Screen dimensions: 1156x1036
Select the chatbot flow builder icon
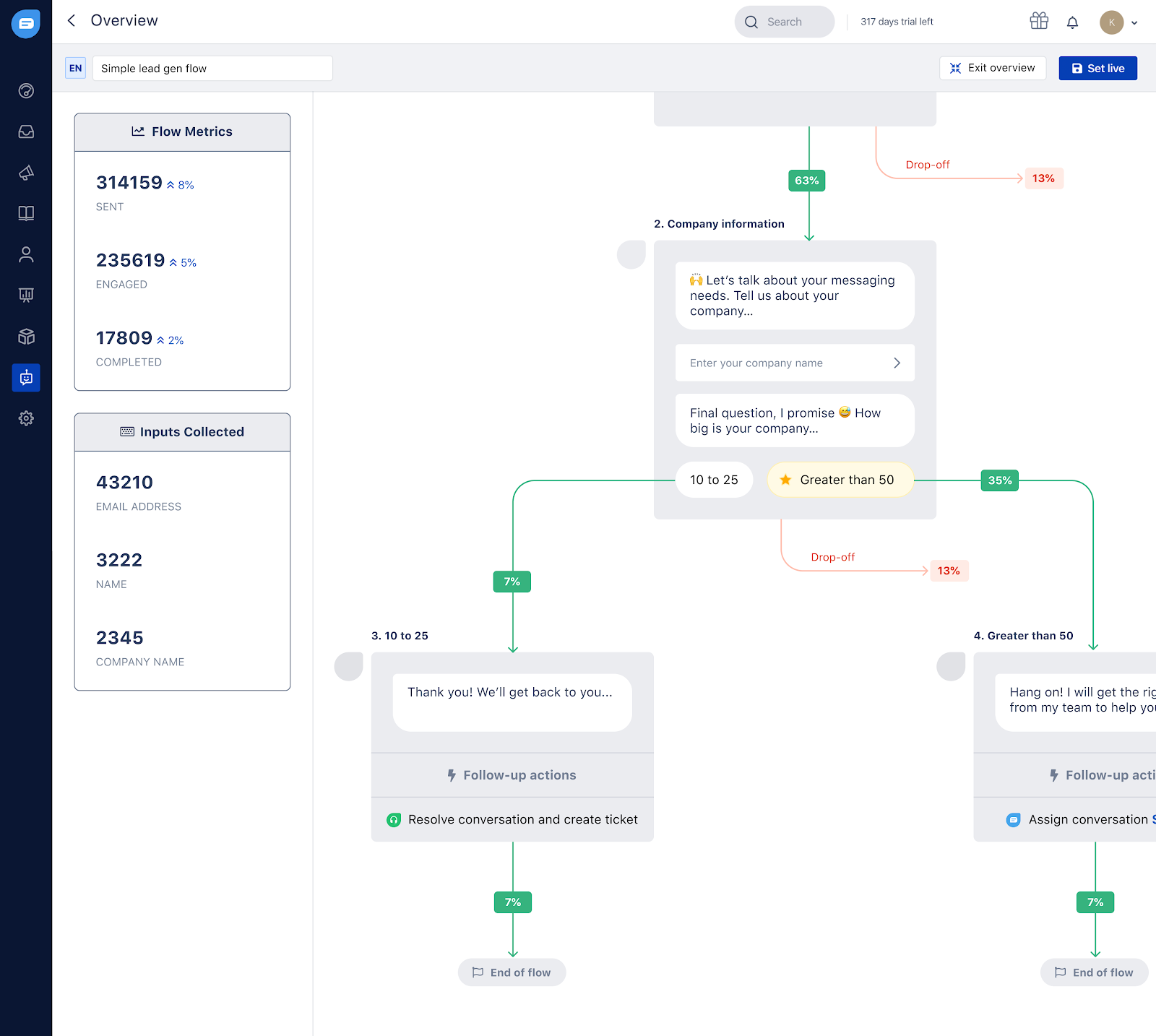pos(26,377)
